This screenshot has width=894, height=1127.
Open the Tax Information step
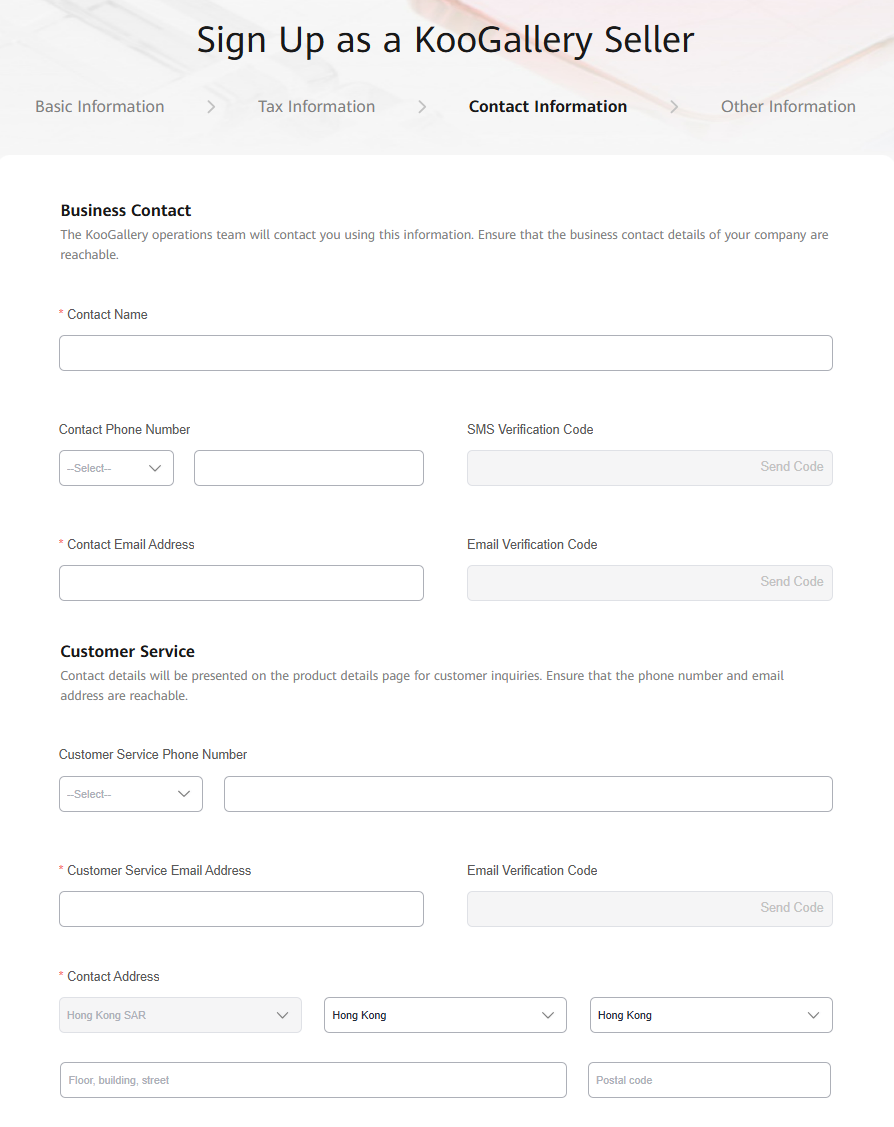(x=316, y=106)
